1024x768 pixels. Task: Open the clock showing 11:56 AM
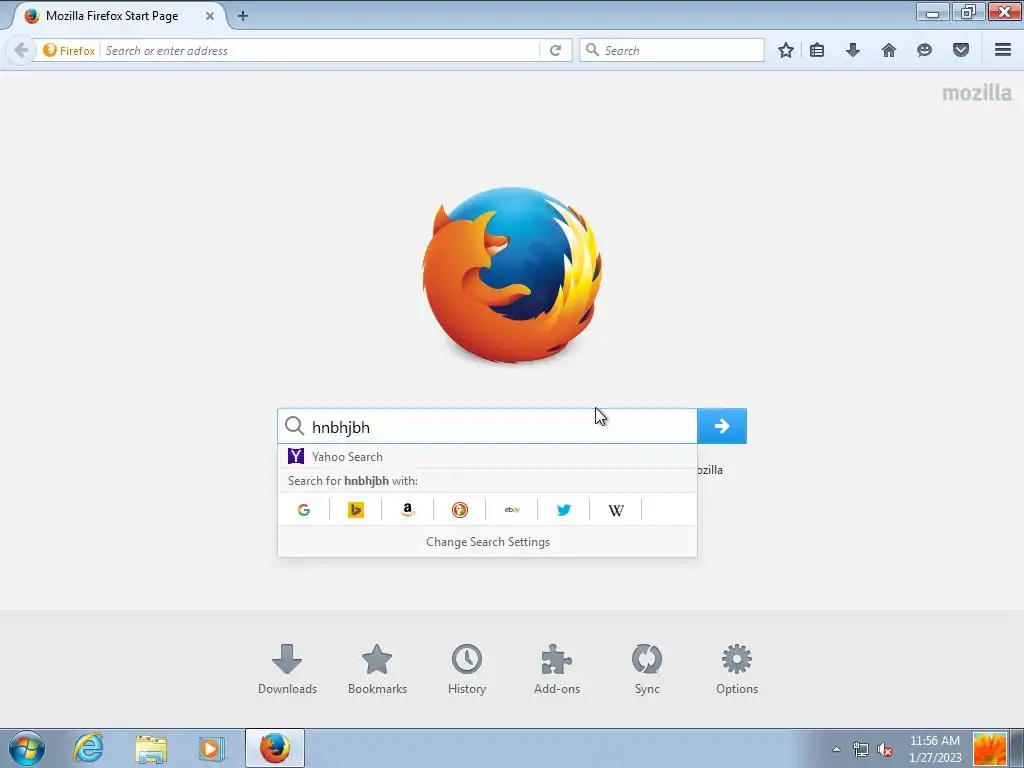pyautogui.click(x=935, y=749)
